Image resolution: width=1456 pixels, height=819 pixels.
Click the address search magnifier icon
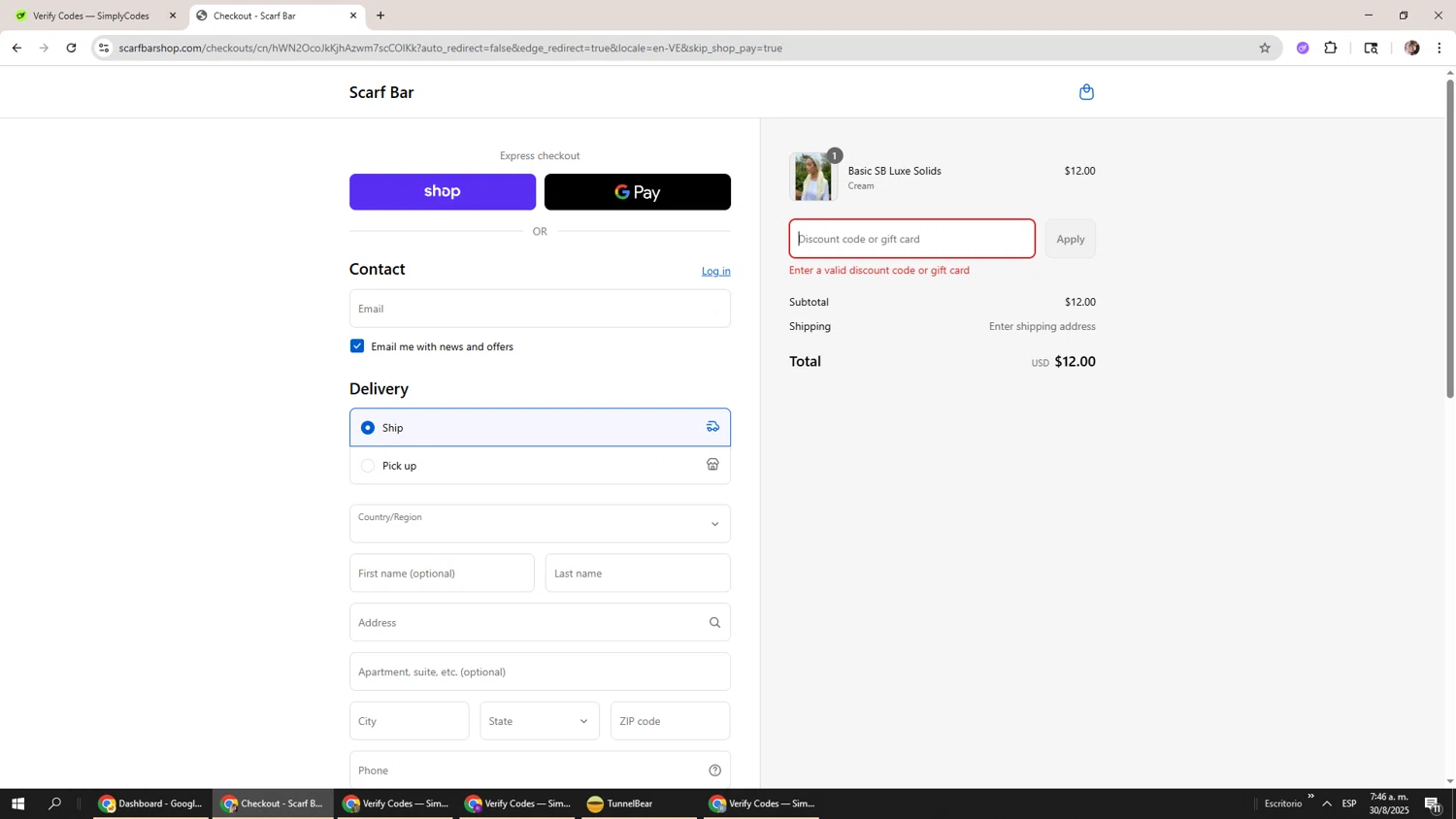coord(714,623)
